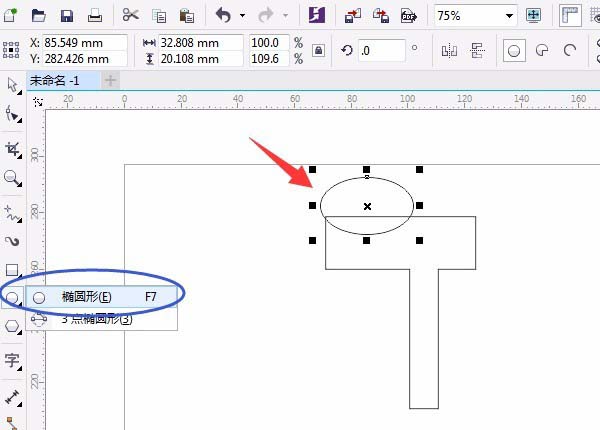Cut selection with the scissors icon
The image size is (600, 430).
(x=130, y=15)
